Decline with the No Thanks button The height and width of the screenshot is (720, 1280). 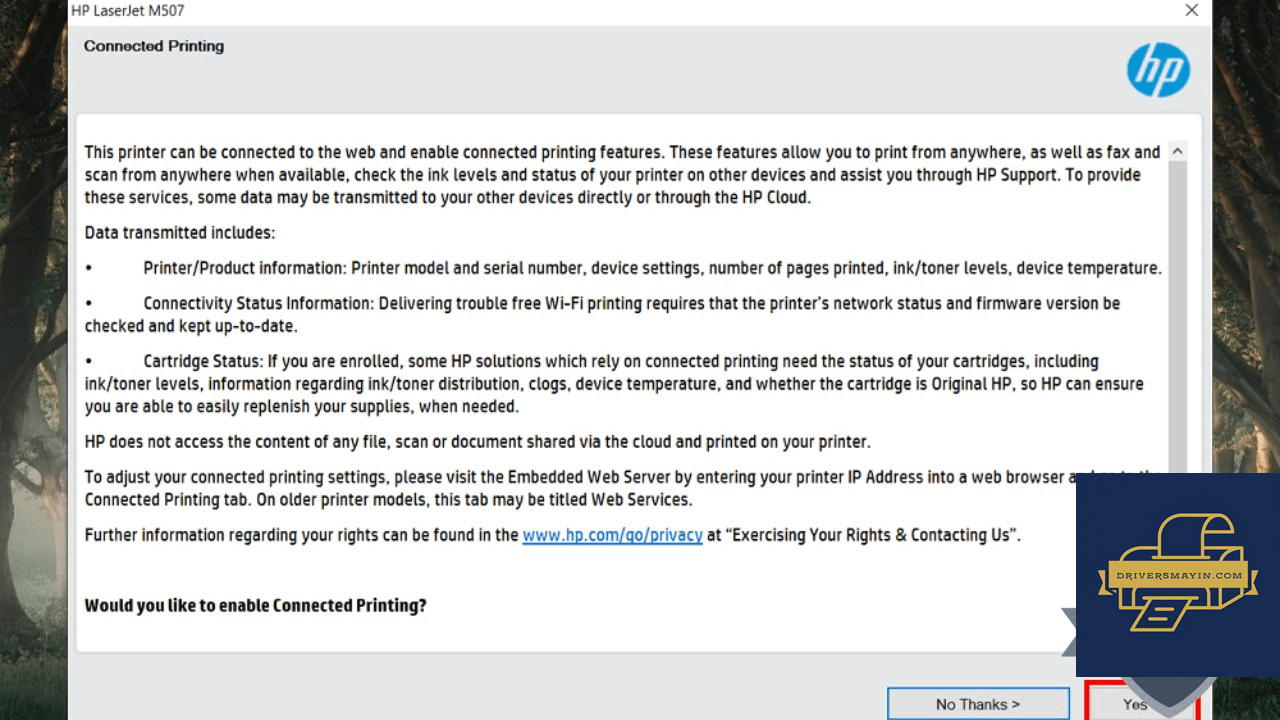click(978, 704)
